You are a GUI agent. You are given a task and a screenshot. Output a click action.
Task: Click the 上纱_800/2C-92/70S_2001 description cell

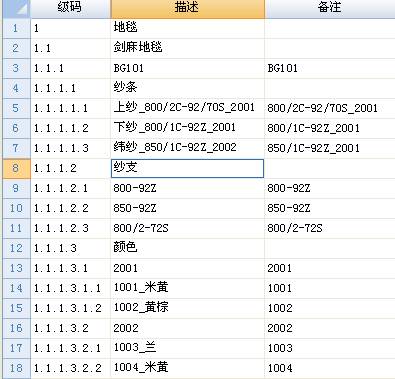coord(188,108)
